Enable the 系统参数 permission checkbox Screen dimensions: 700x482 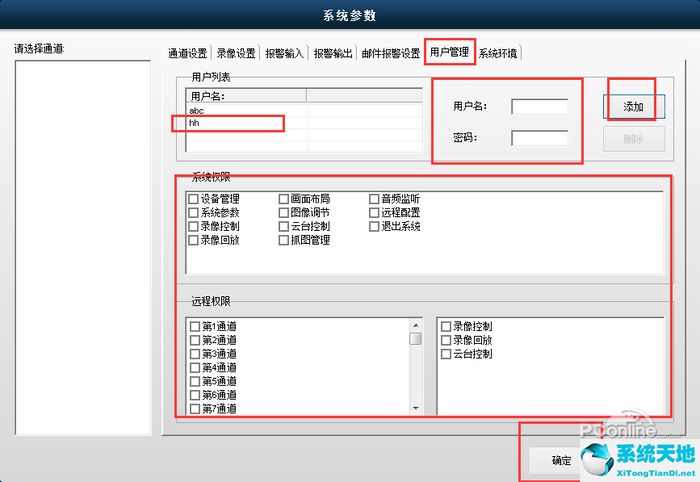click(x=193, y=212)
